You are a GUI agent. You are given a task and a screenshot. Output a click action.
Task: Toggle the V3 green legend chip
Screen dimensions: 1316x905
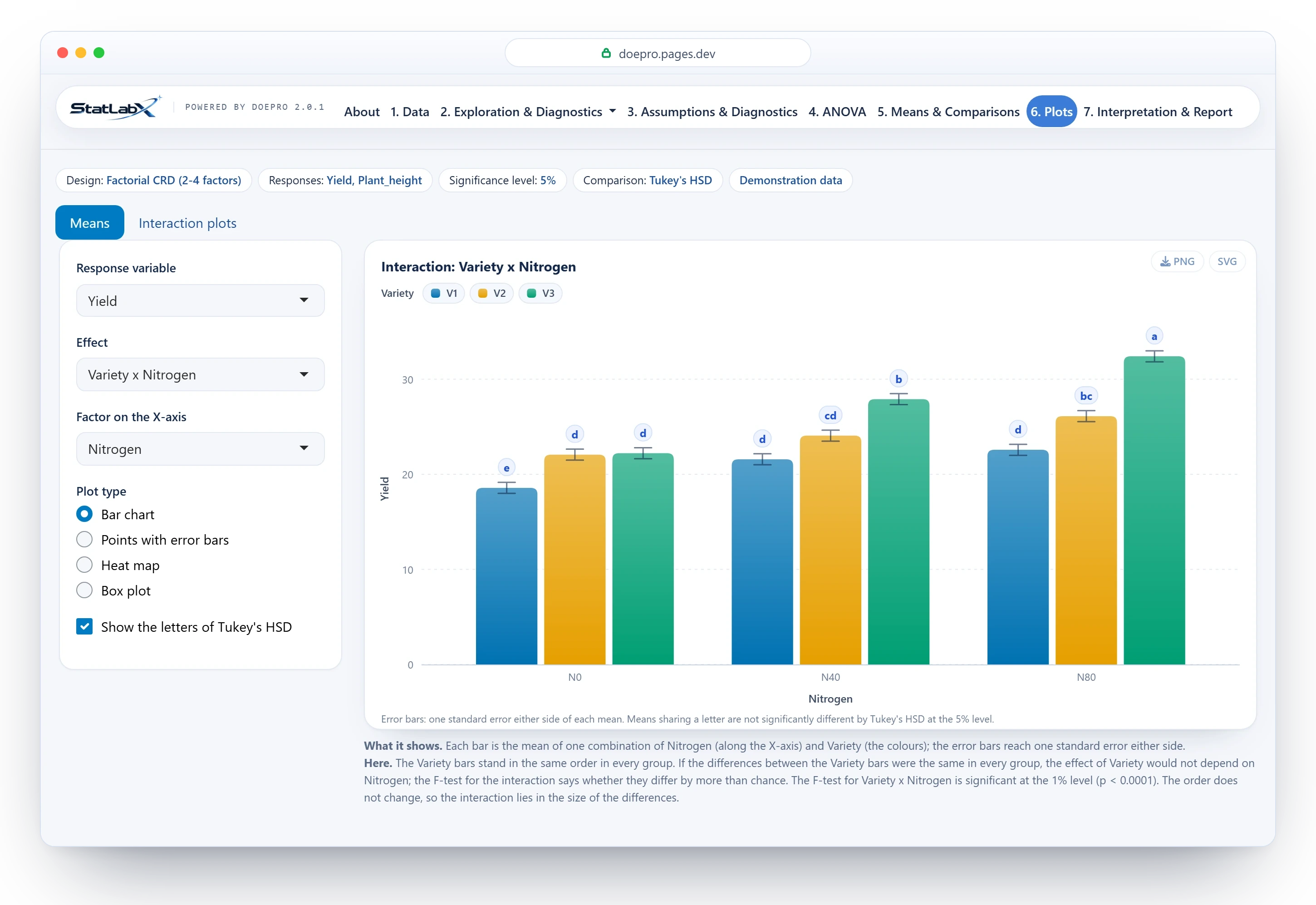540,293
